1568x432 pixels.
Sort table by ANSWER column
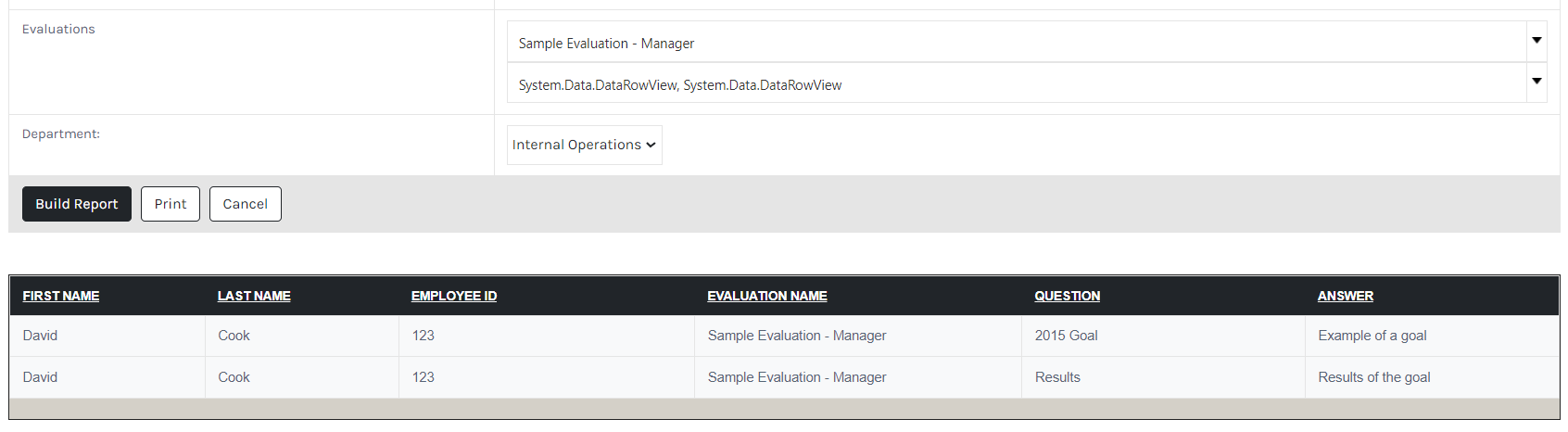[1346, 296]
